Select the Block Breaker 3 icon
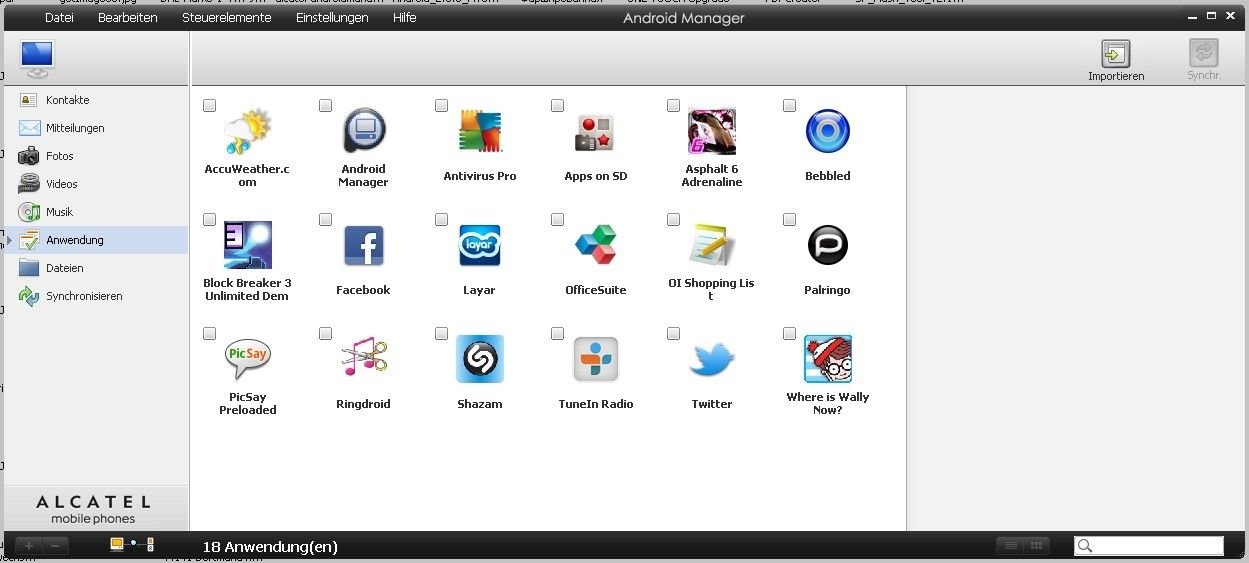 pyautogui.click(x=247, y=245)
